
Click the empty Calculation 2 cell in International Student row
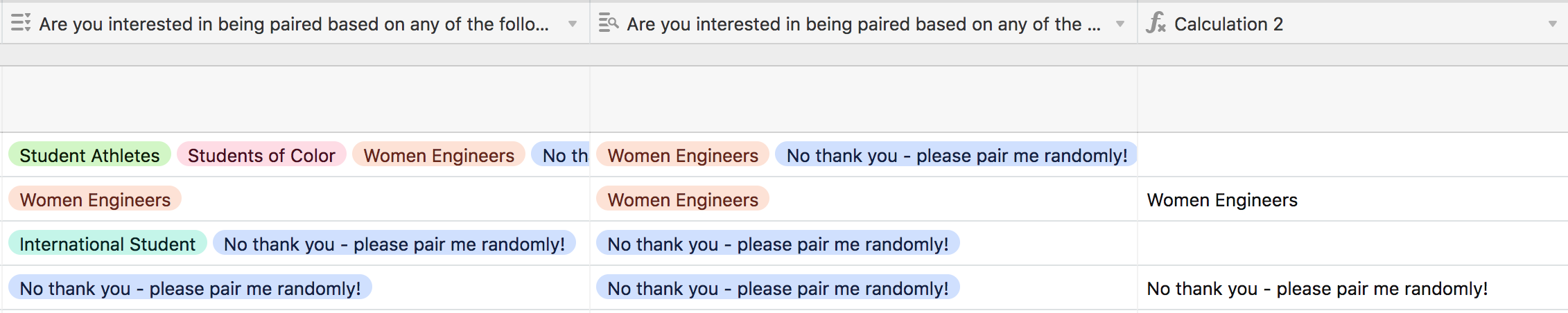pyautogui.click(x=1352, y=244)
